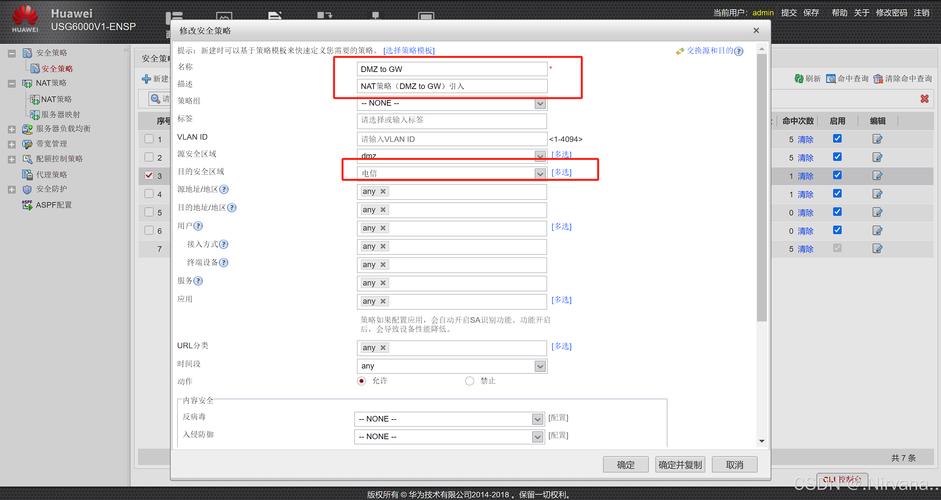941x500 pixels.
Task: Click the 安全策略 root tree icon
Action: pos(27,53)
